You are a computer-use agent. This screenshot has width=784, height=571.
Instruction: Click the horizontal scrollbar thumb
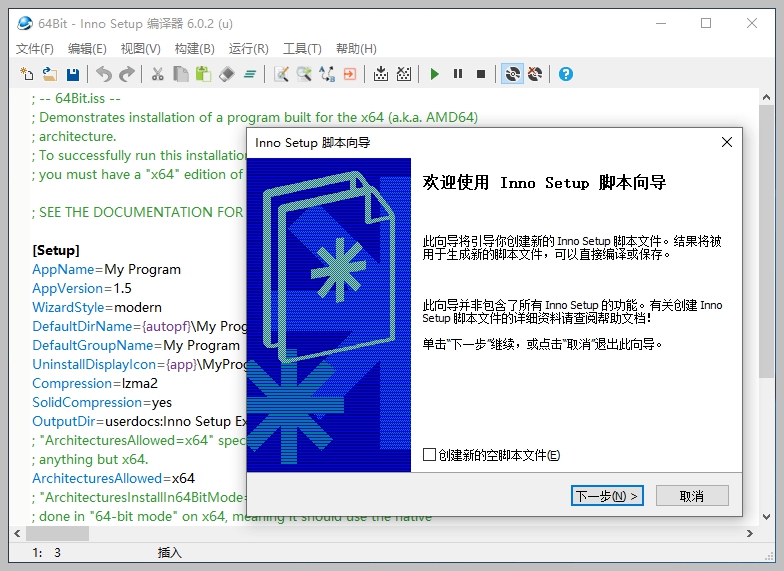tap(58, 534)
